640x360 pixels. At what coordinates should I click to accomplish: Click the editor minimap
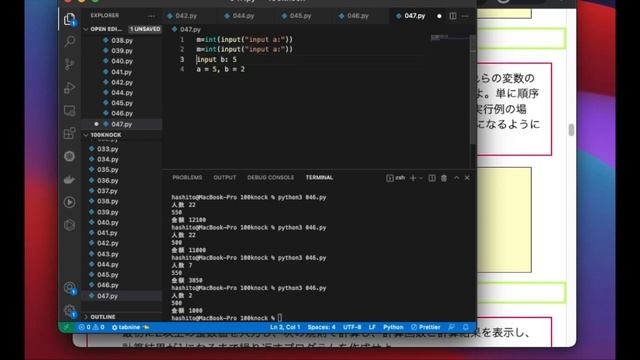pos(449,38)
